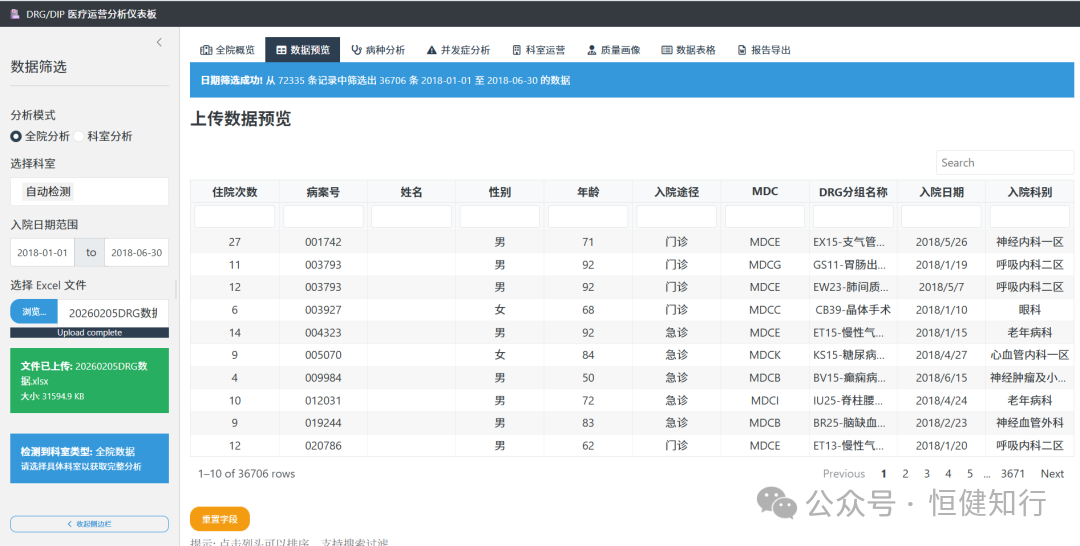Click patient number 012031 cell
The width and height of the screenshot is (1080, 546).
tap(323, 401)
